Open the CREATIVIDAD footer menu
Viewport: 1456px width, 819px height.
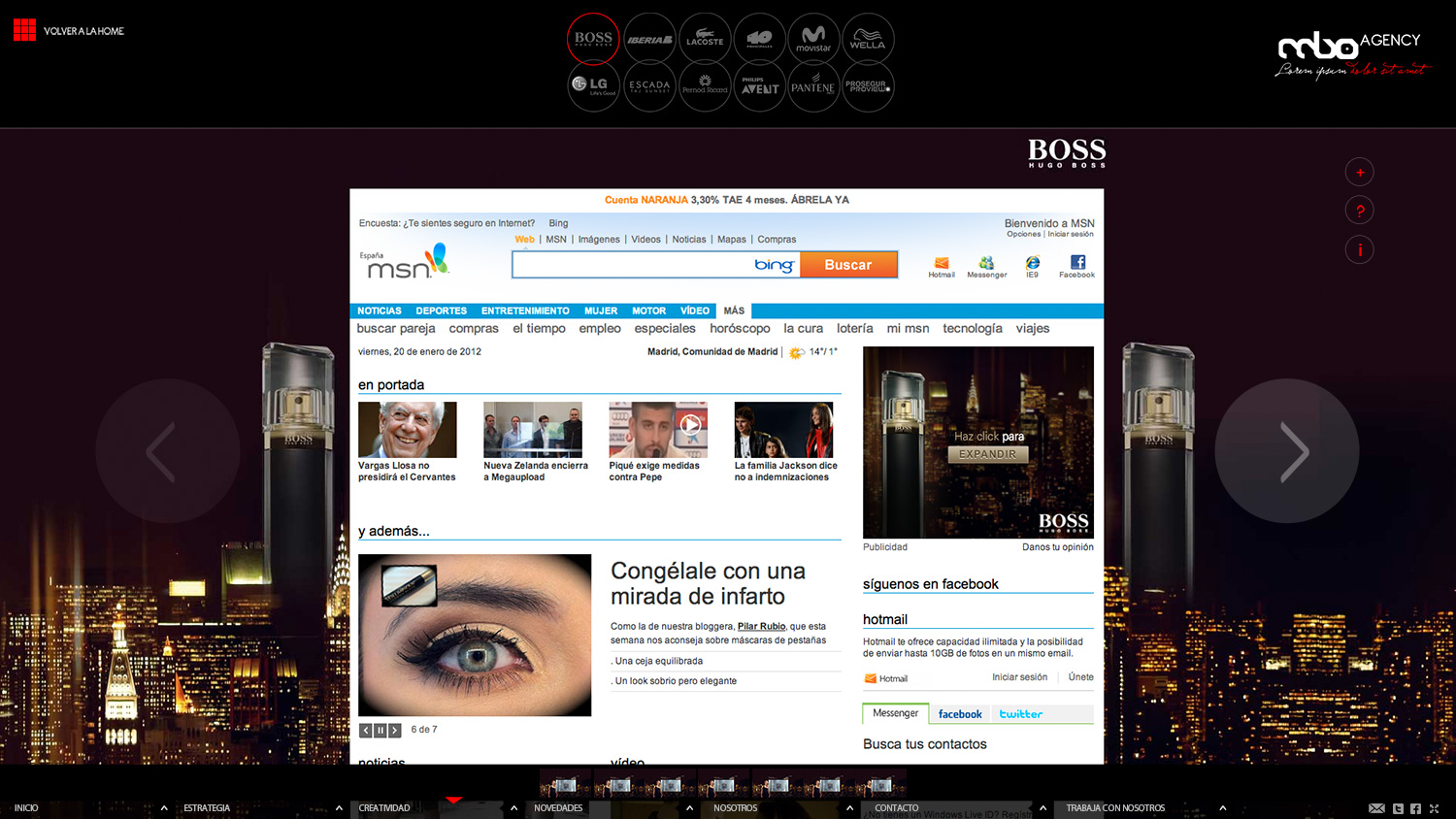(384, 808)
